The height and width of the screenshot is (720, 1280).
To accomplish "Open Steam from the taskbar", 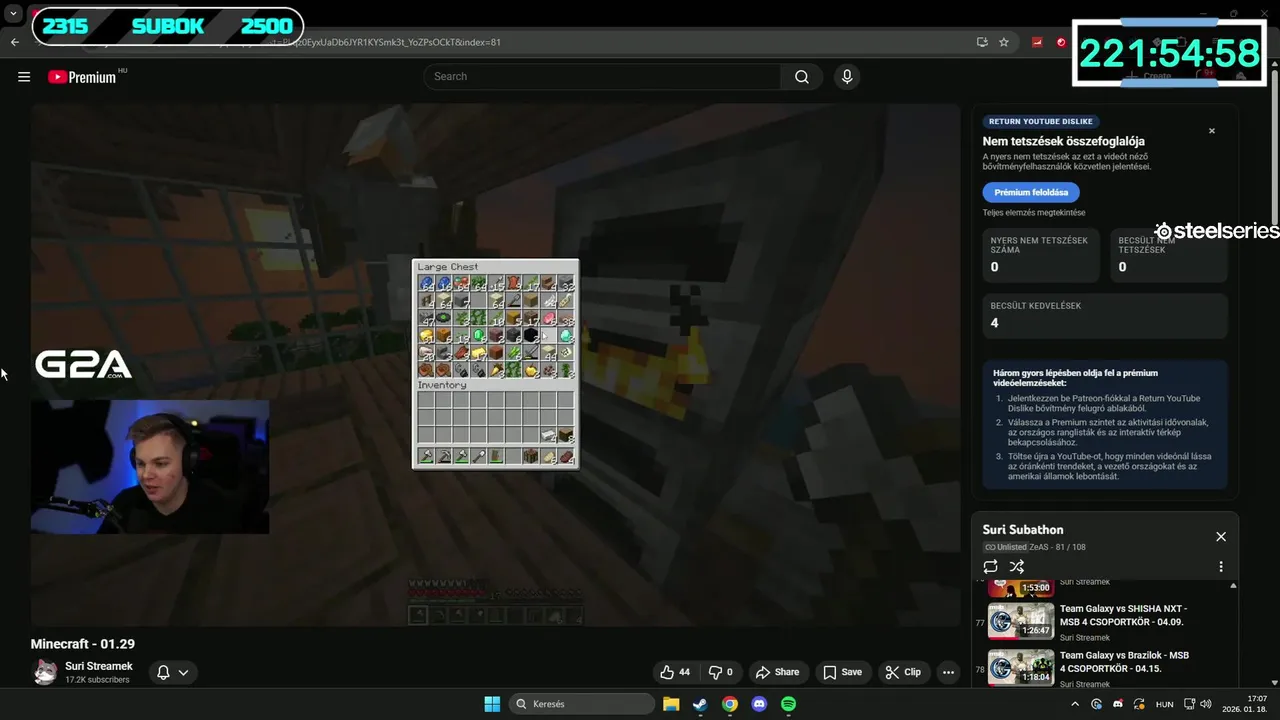I will pos(700,704).
